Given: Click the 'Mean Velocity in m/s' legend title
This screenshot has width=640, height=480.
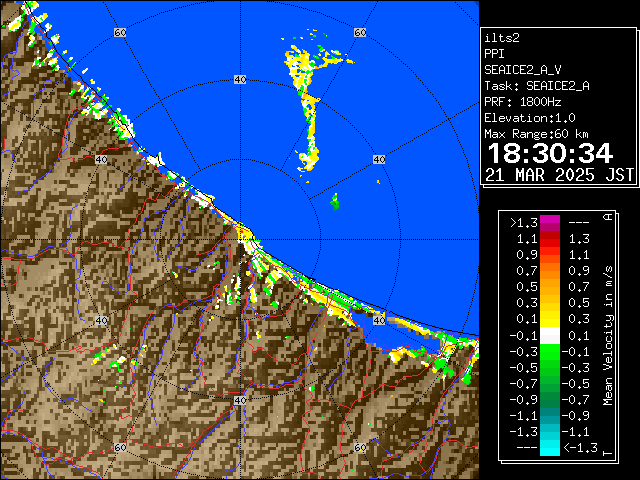Looking at the screenshot, I should pyautogui.click(x=608, y=335).
